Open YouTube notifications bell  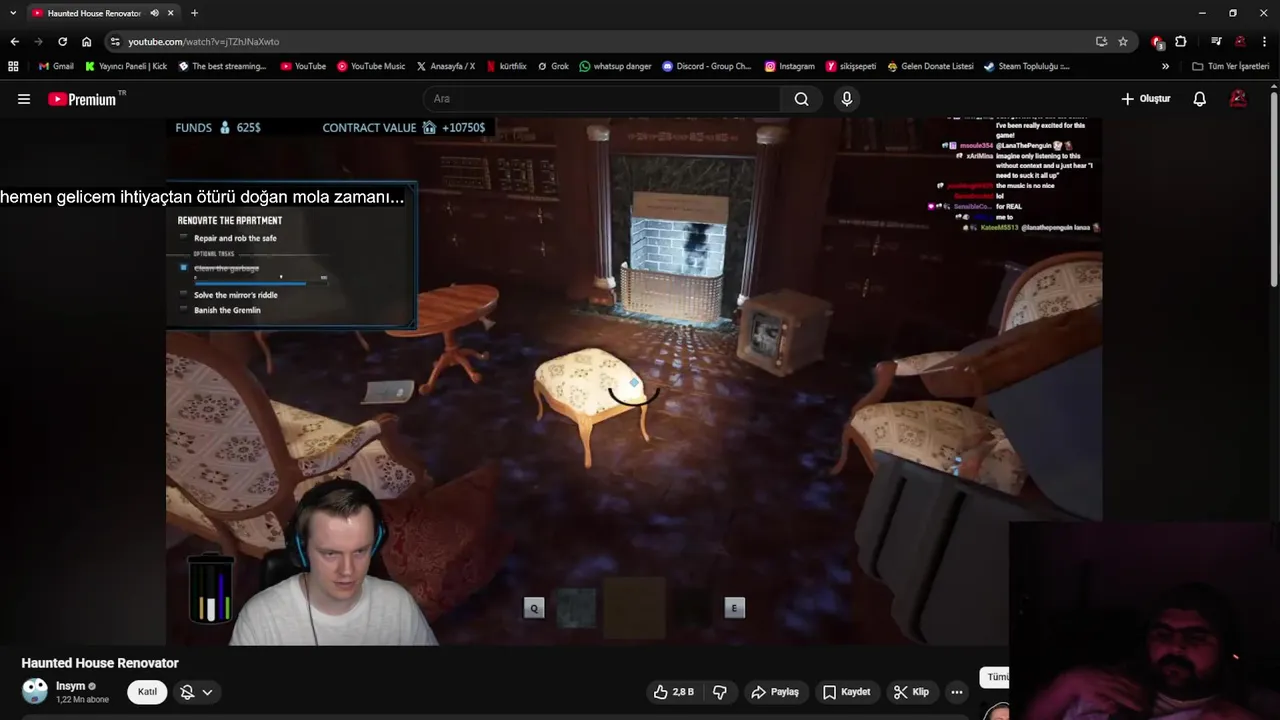click(x=1200, y=99)
